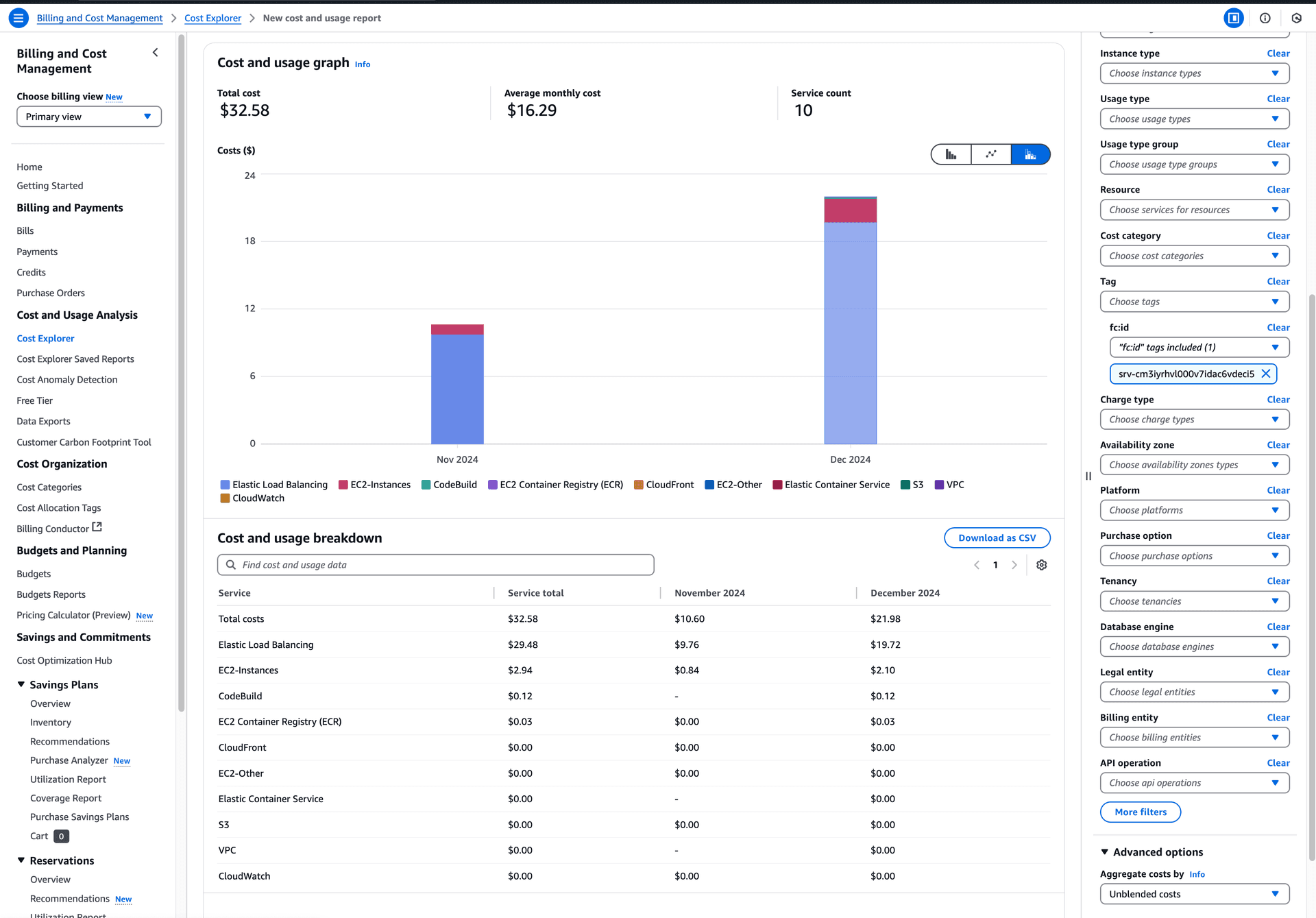Focus the Find cost and usage data field
This screenshot has height=918, width=1316.
[436, 565]
